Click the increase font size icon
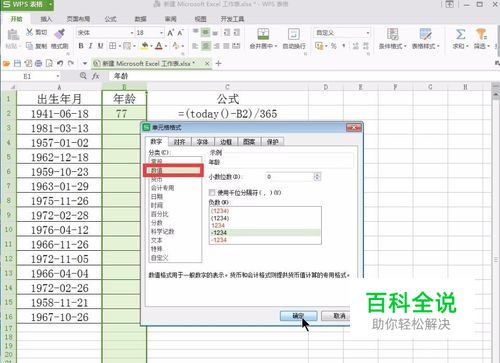The image size is (500, 363). [170, 33]
